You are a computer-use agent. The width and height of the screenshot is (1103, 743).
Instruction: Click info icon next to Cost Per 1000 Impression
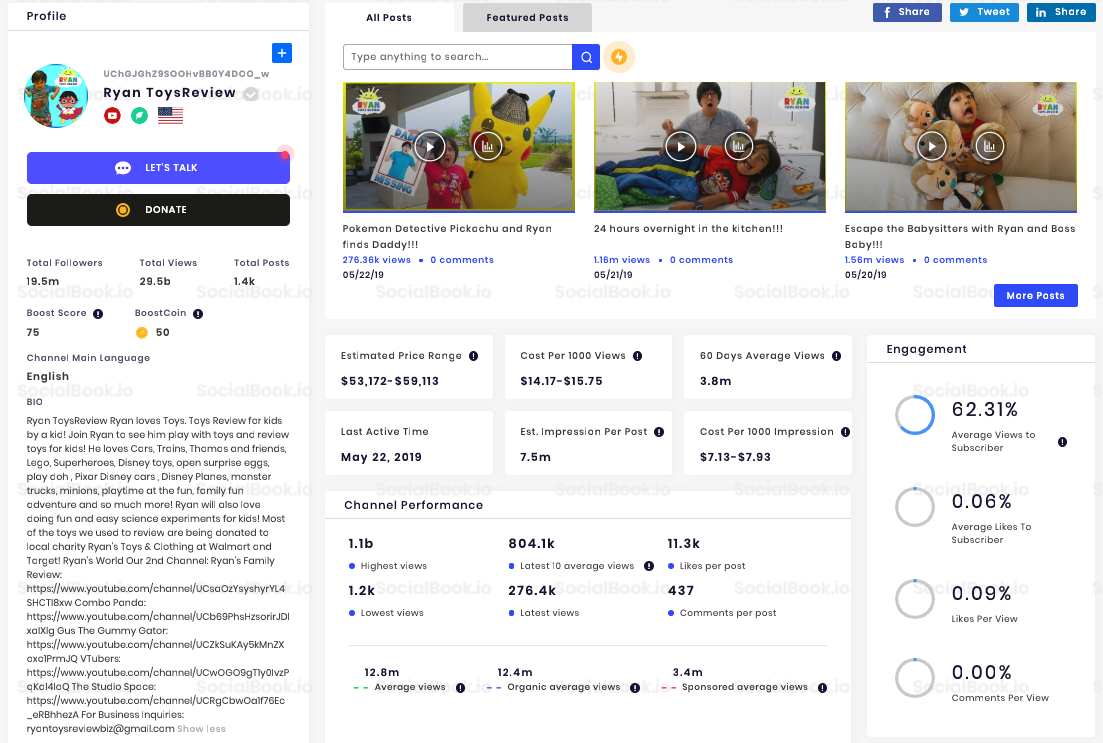(x=846, y=432)
